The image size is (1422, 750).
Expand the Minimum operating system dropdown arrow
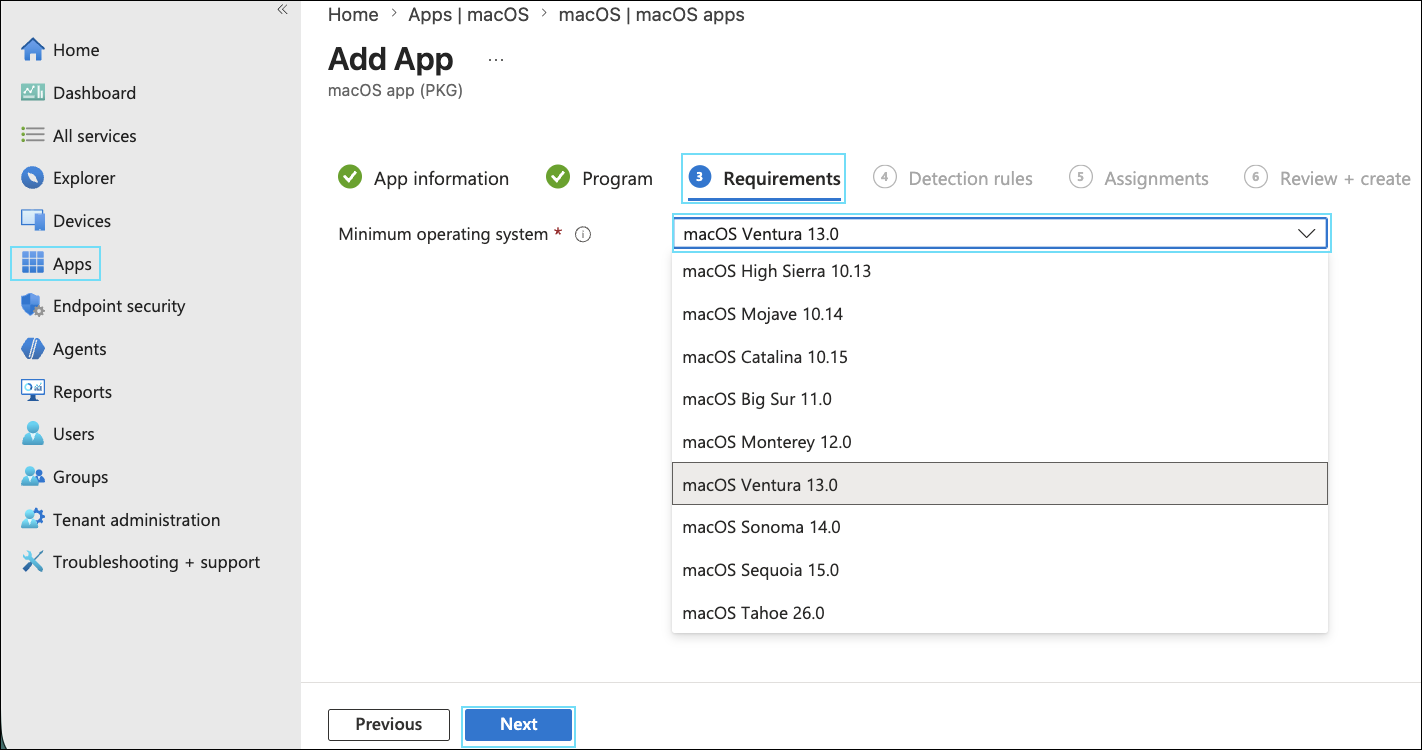coord(1306,234)
